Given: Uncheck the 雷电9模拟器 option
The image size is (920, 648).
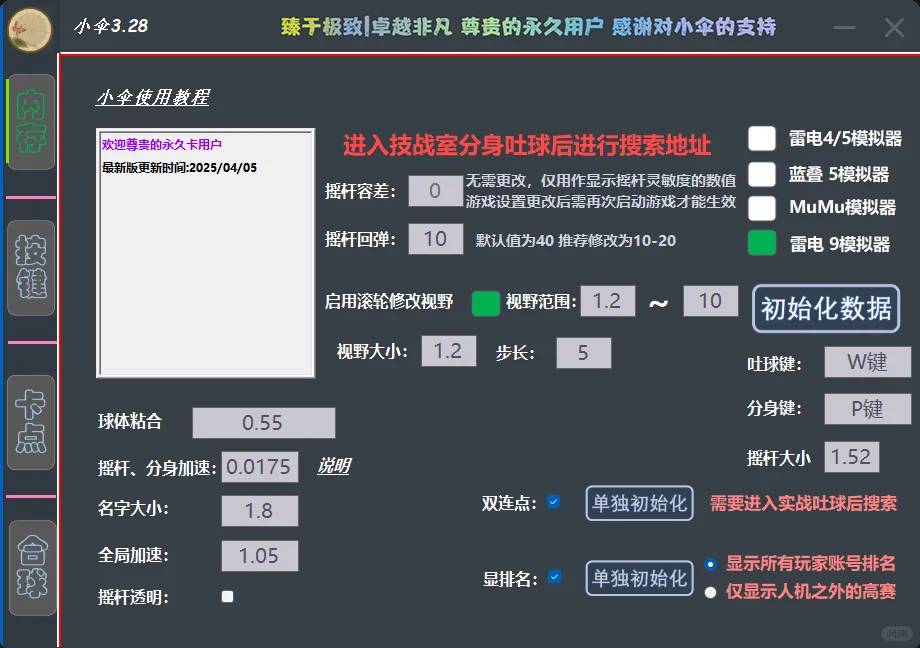Looking at the screenshot, I should click(x=764, y=242).
